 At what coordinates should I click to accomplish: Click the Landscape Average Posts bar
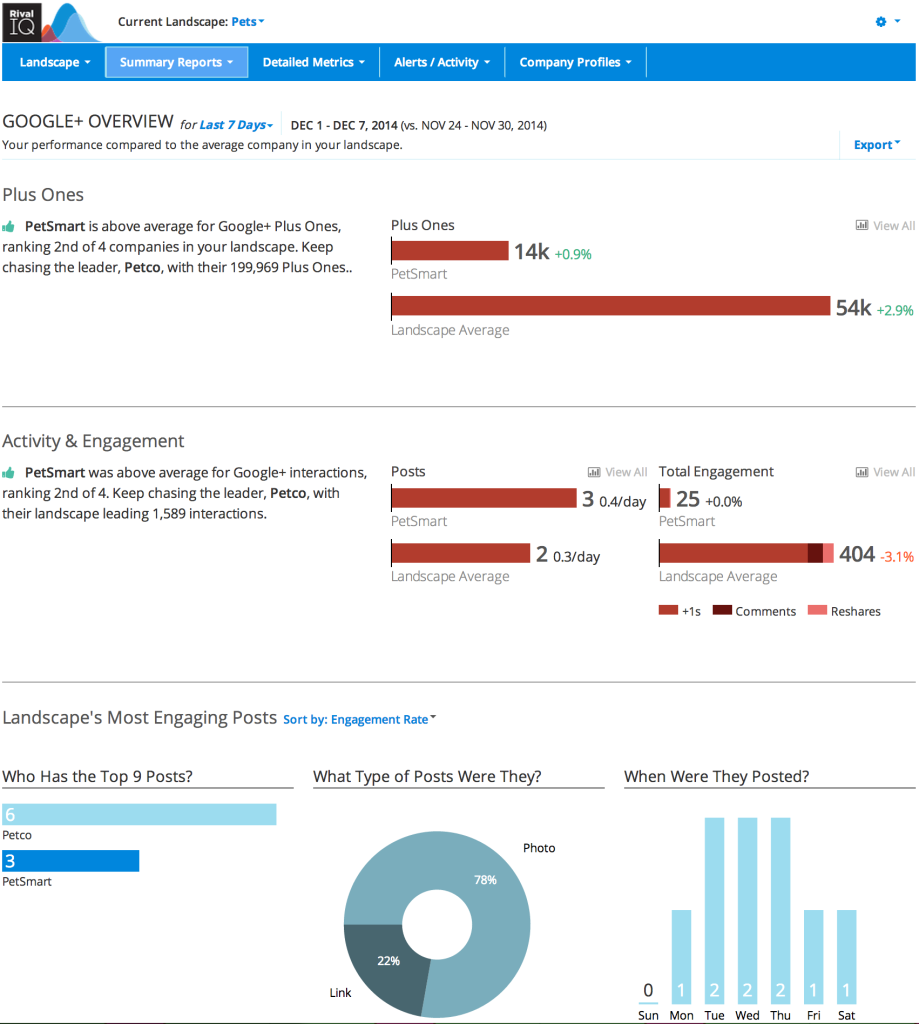(461, 553)
